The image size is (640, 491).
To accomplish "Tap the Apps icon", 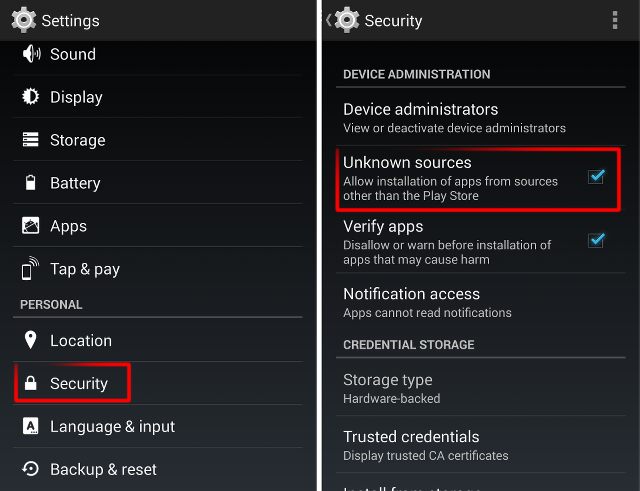I will tap(31, 226).
